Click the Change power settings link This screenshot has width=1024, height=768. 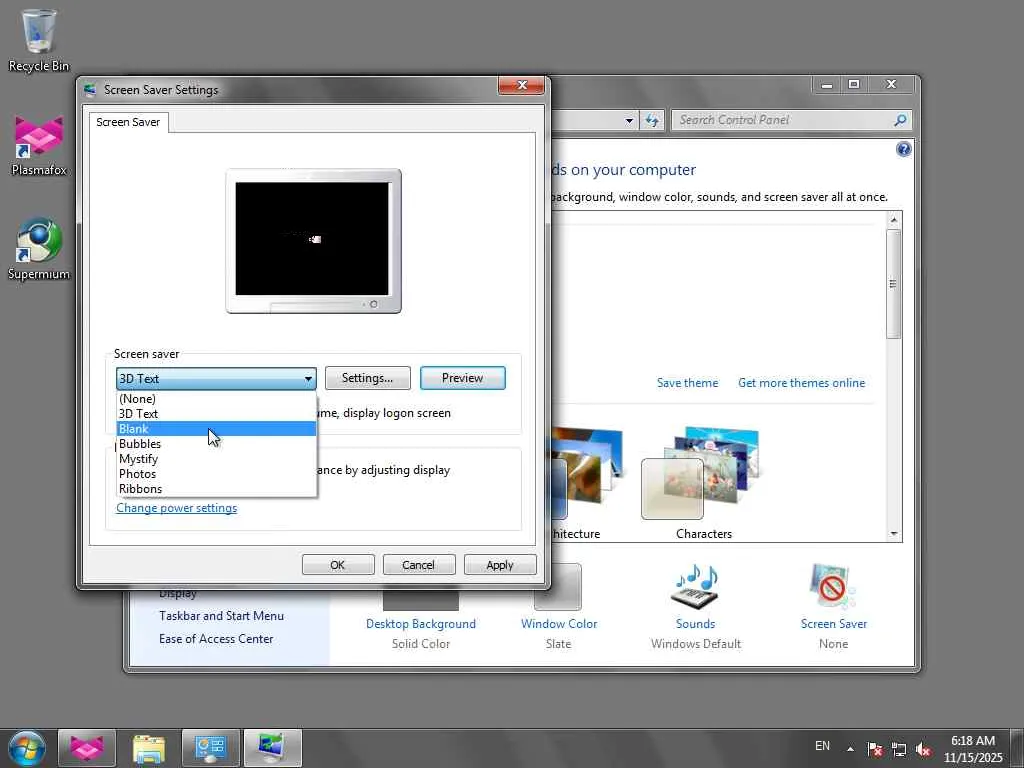tap(176, 508)
